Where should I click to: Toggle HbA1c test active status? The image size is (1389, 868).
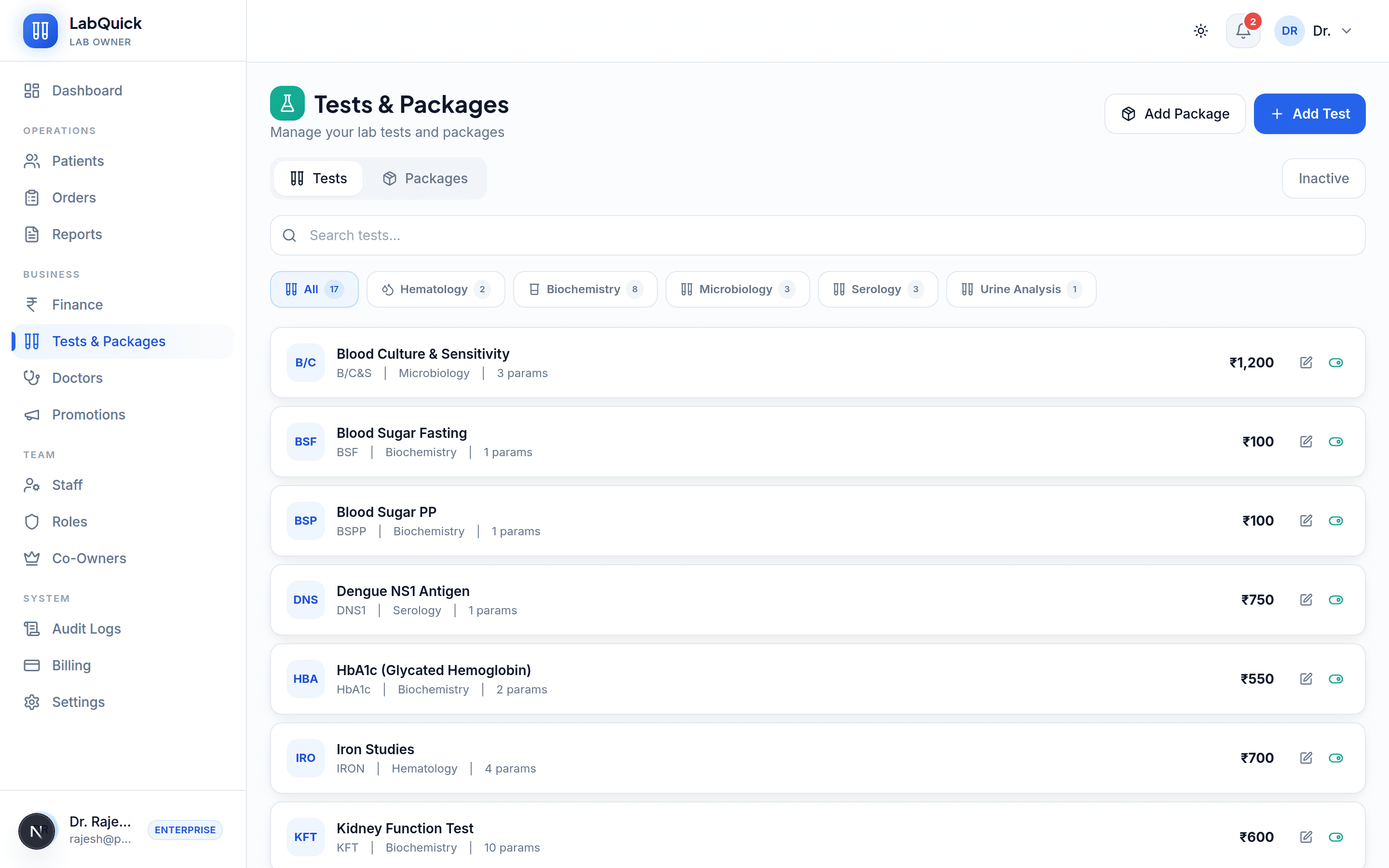coord(1335,679)
